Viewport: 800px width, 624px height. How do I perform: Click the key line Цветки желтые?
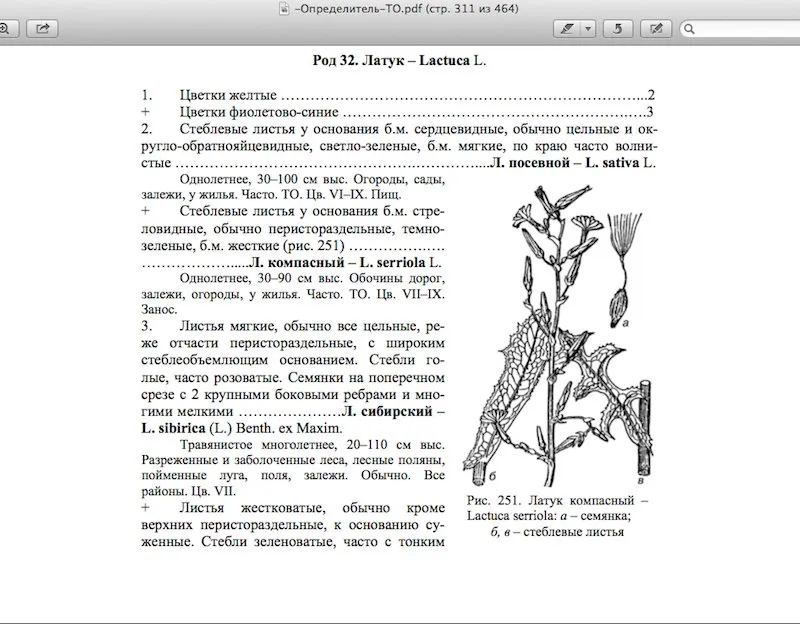pyautogui.click(x=228, y=95)
